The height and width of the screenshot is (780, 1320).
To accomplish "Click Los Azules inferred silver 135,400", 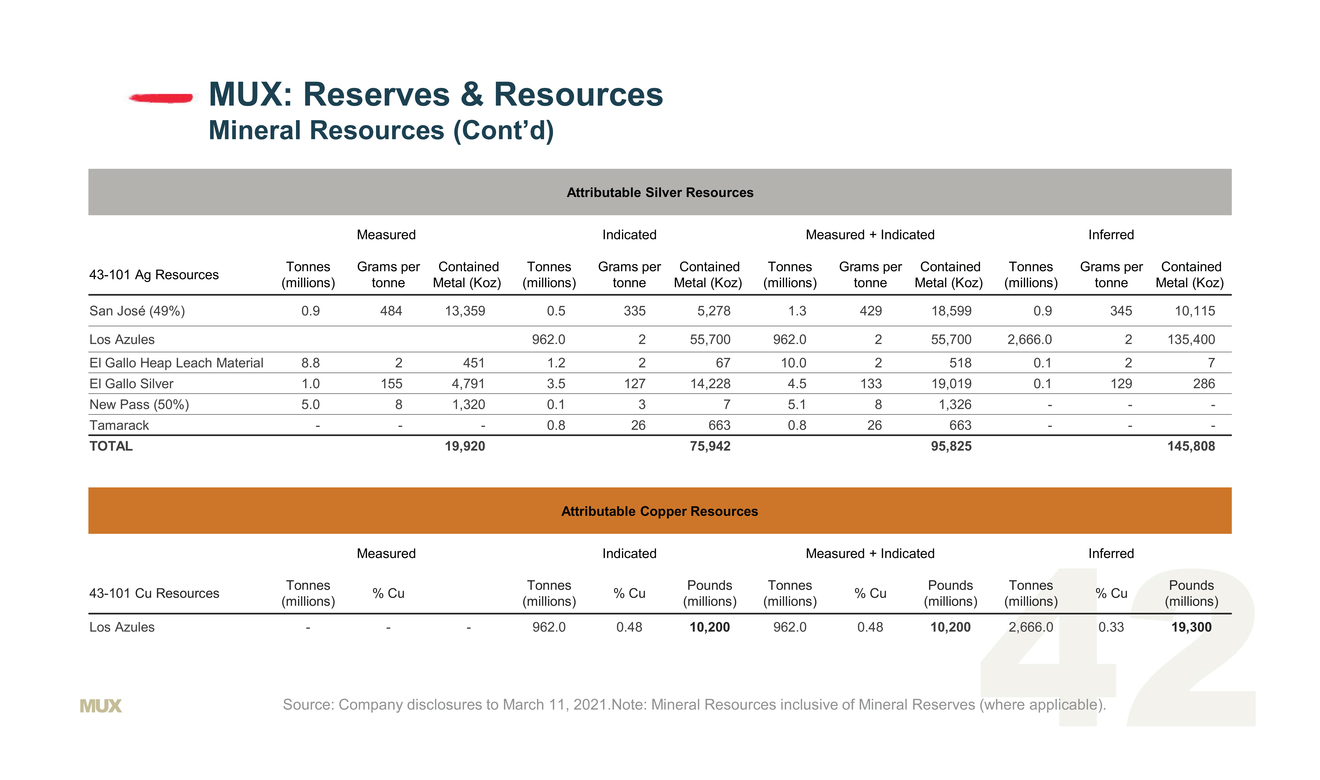I will [1191, 341].
